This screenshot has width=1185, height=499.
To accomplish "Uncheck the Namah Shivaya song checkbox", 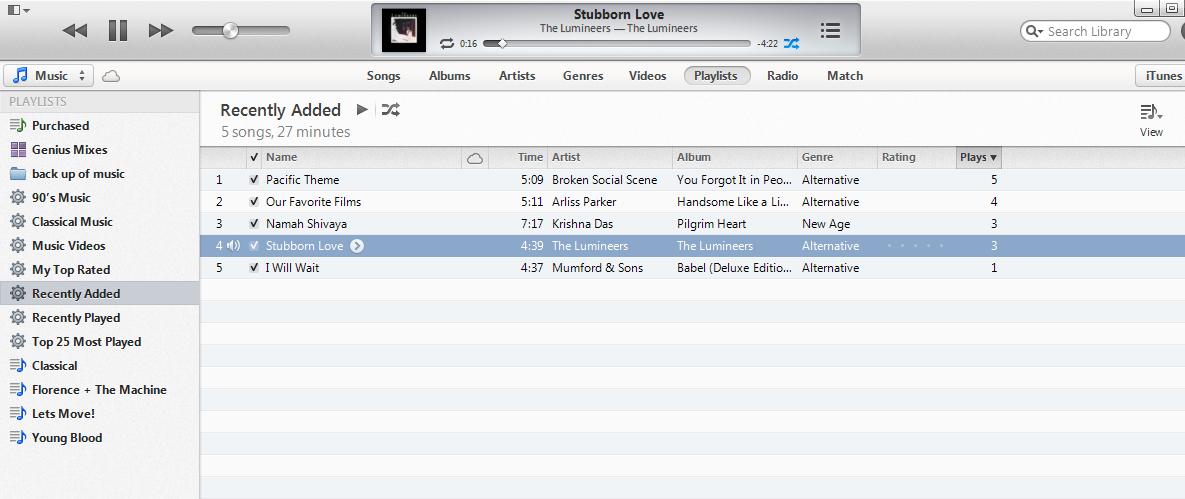I will tap(254, 224).
